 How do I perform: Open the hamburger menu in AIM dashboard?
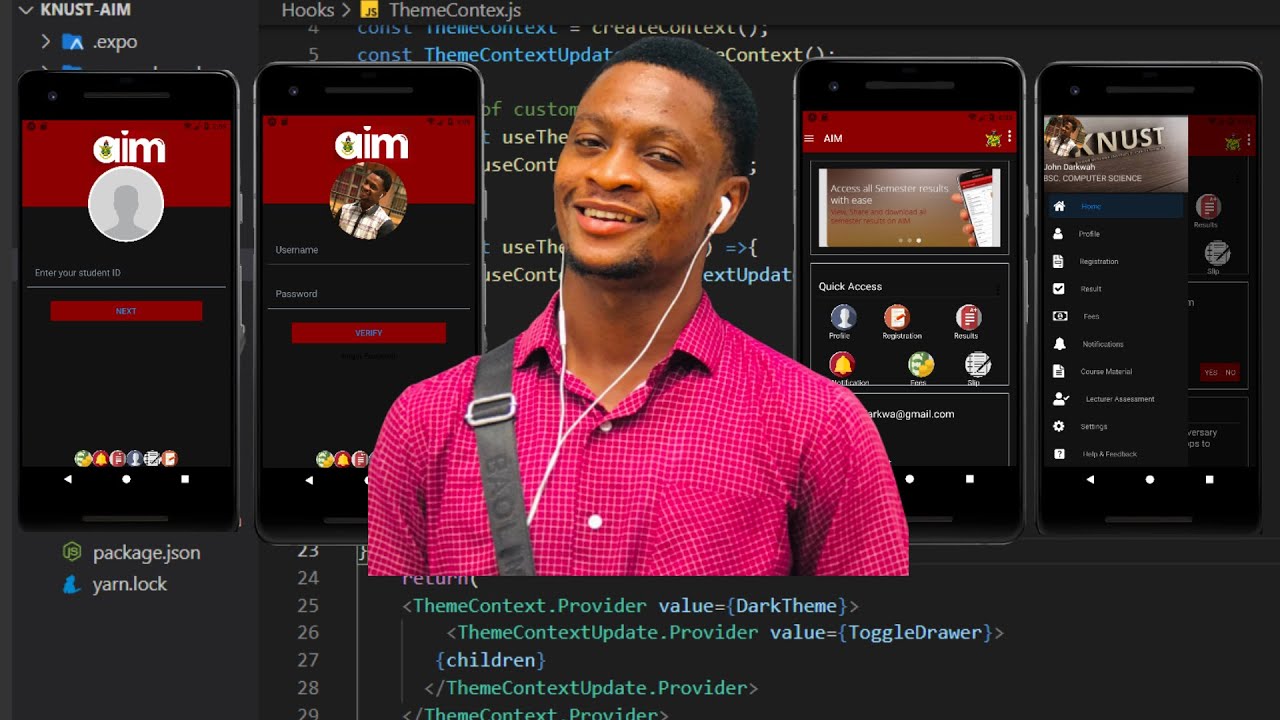tap(809, 138)
